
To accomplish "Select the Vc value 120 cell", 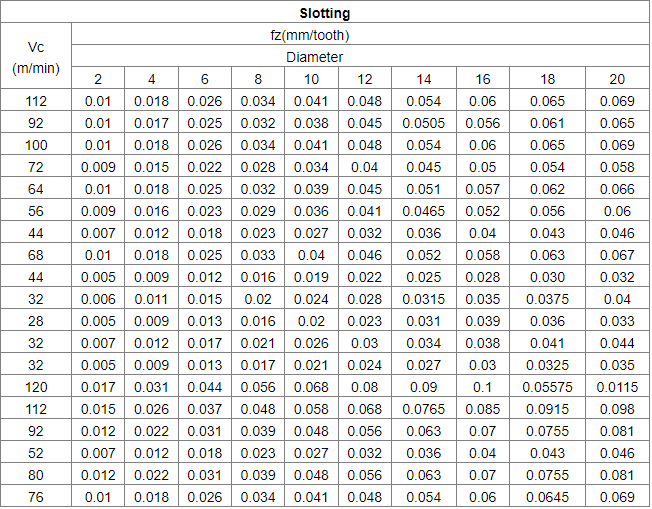I will [36, 387].
